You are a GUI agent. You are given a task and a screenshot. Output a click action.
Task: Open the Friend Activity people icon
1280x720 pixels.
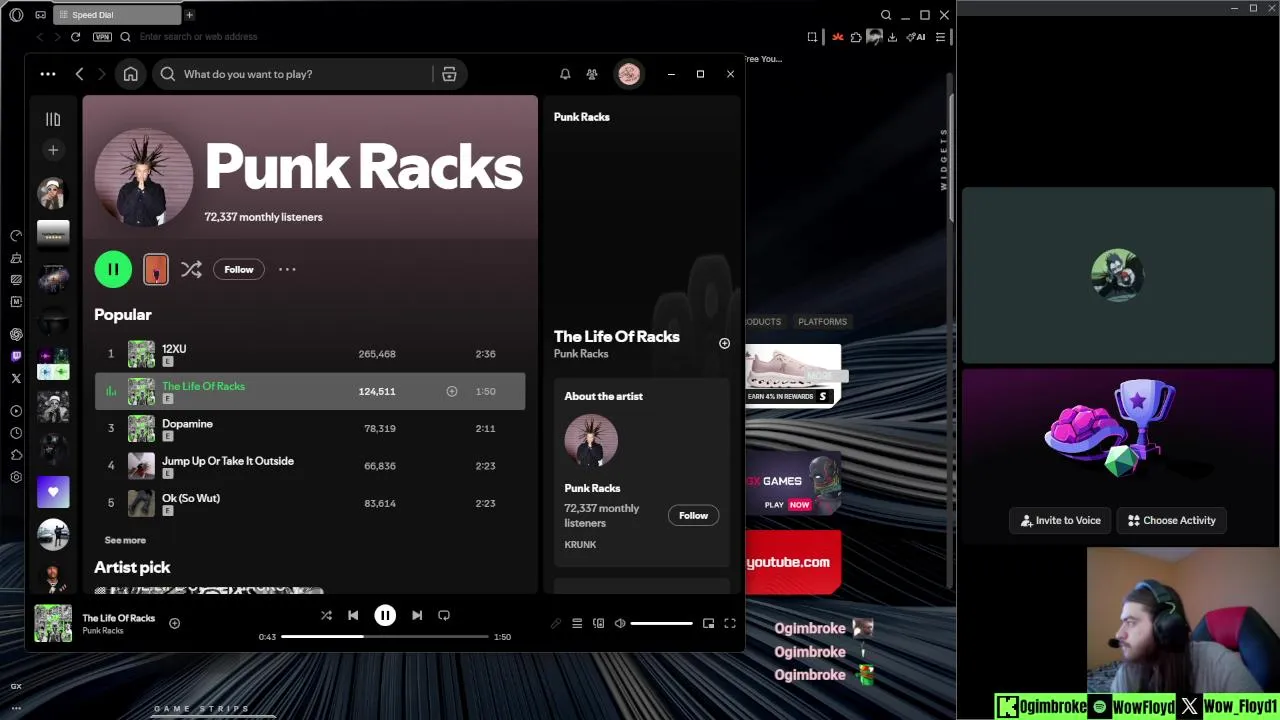click(x=592, y=74)
